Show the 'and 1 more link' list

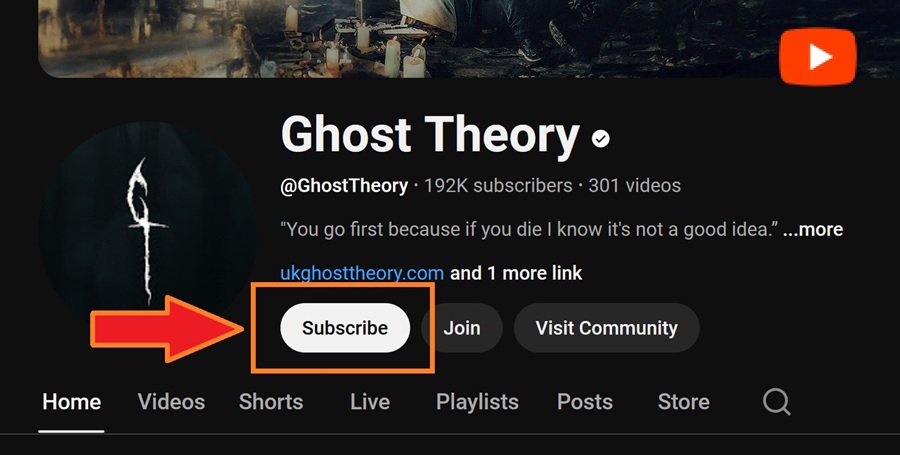click(516, 273)
